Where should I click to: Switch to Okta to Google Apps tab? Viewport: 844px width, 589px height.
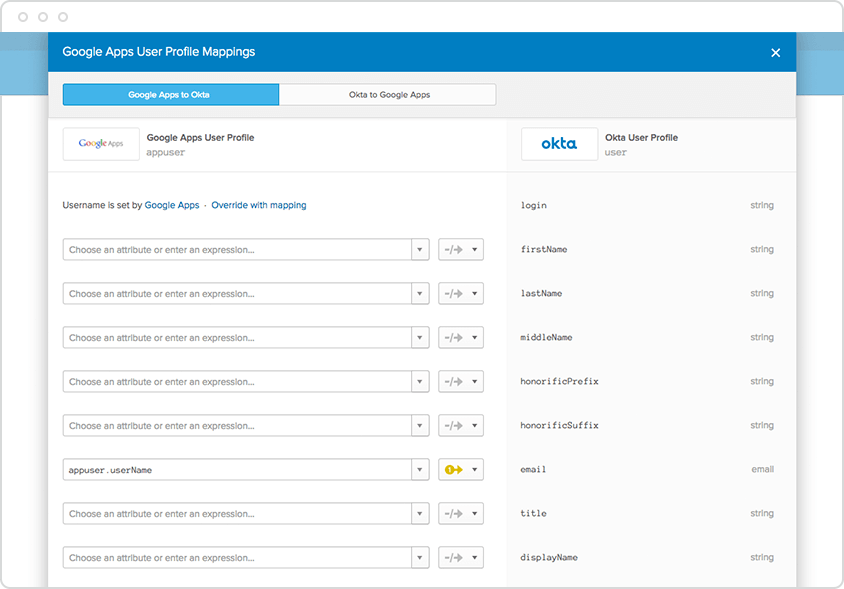pyautogui.click(x=388, y=95)
